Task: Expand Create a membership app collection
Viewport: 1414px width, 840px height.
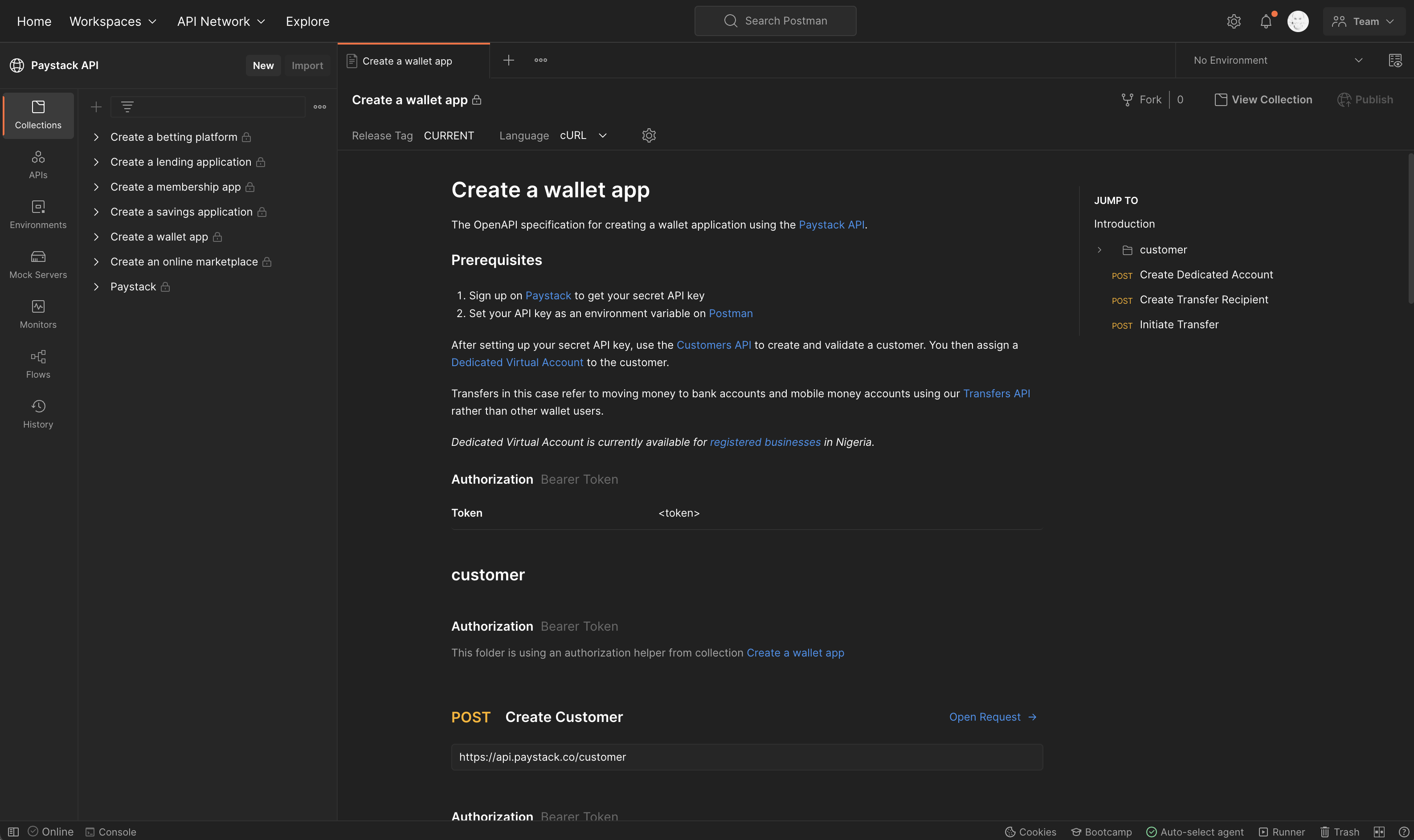Action: point(96,187)
